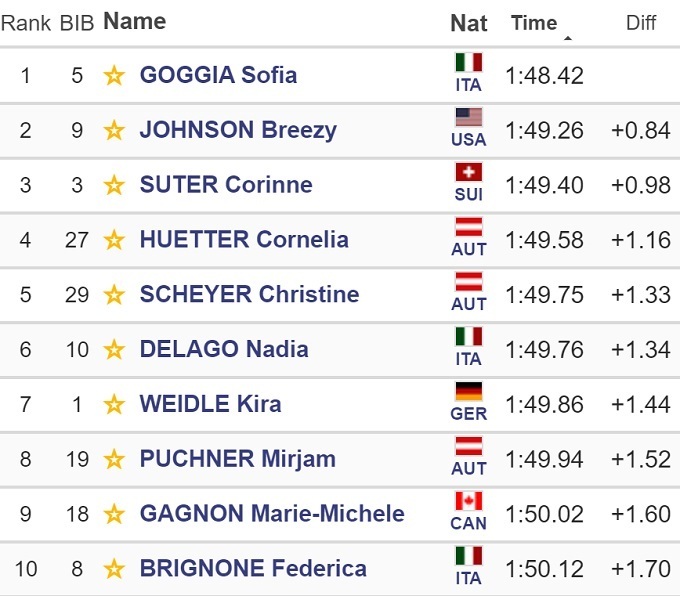680x596 pixels.
Task: Sort results by Time column
Action: (534, 23)
